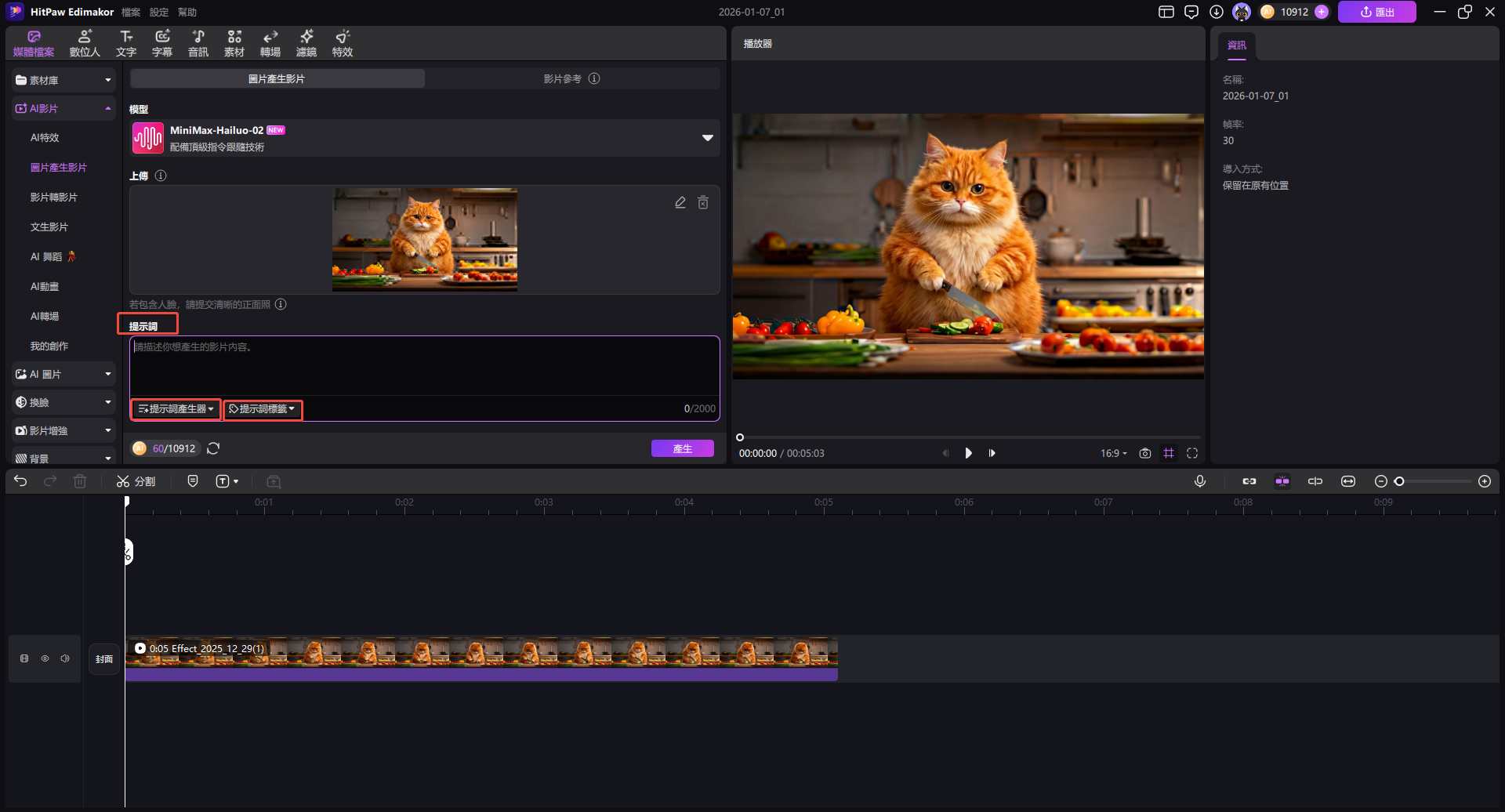Click the prompt description text field
The image size is (1505, 812).
pos(423,364)
